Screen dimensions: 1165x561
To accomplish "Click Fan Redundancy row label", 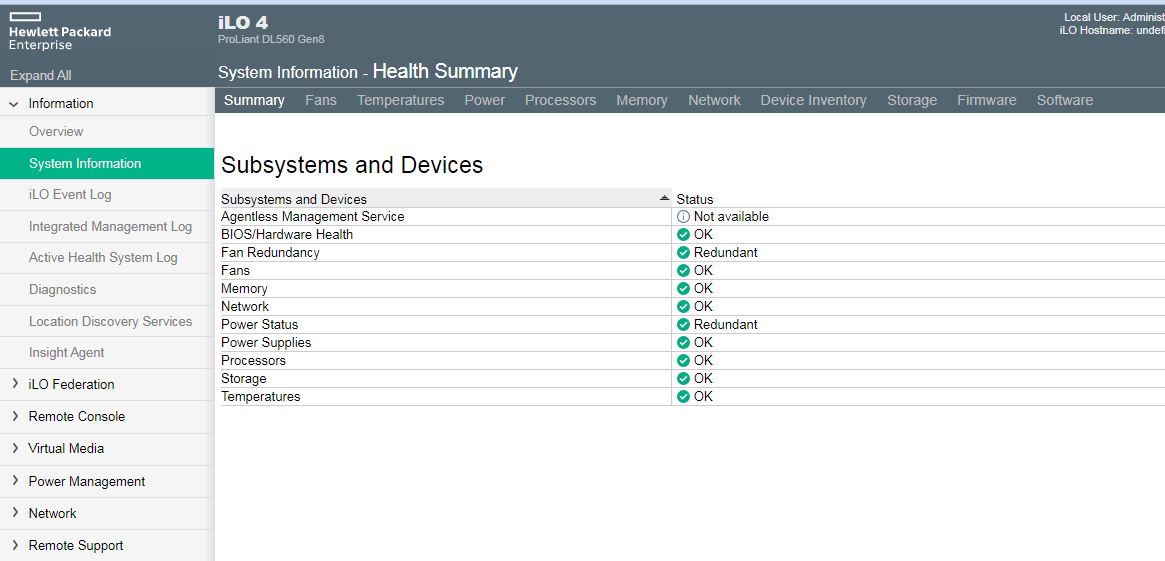I will [x=270, y=253].
